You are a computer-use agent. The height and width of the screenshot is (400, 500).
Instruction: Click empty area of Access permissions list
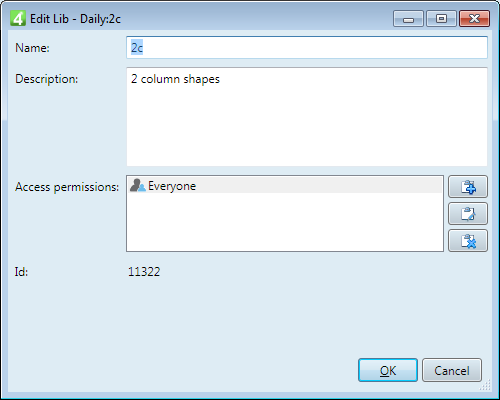285,222
